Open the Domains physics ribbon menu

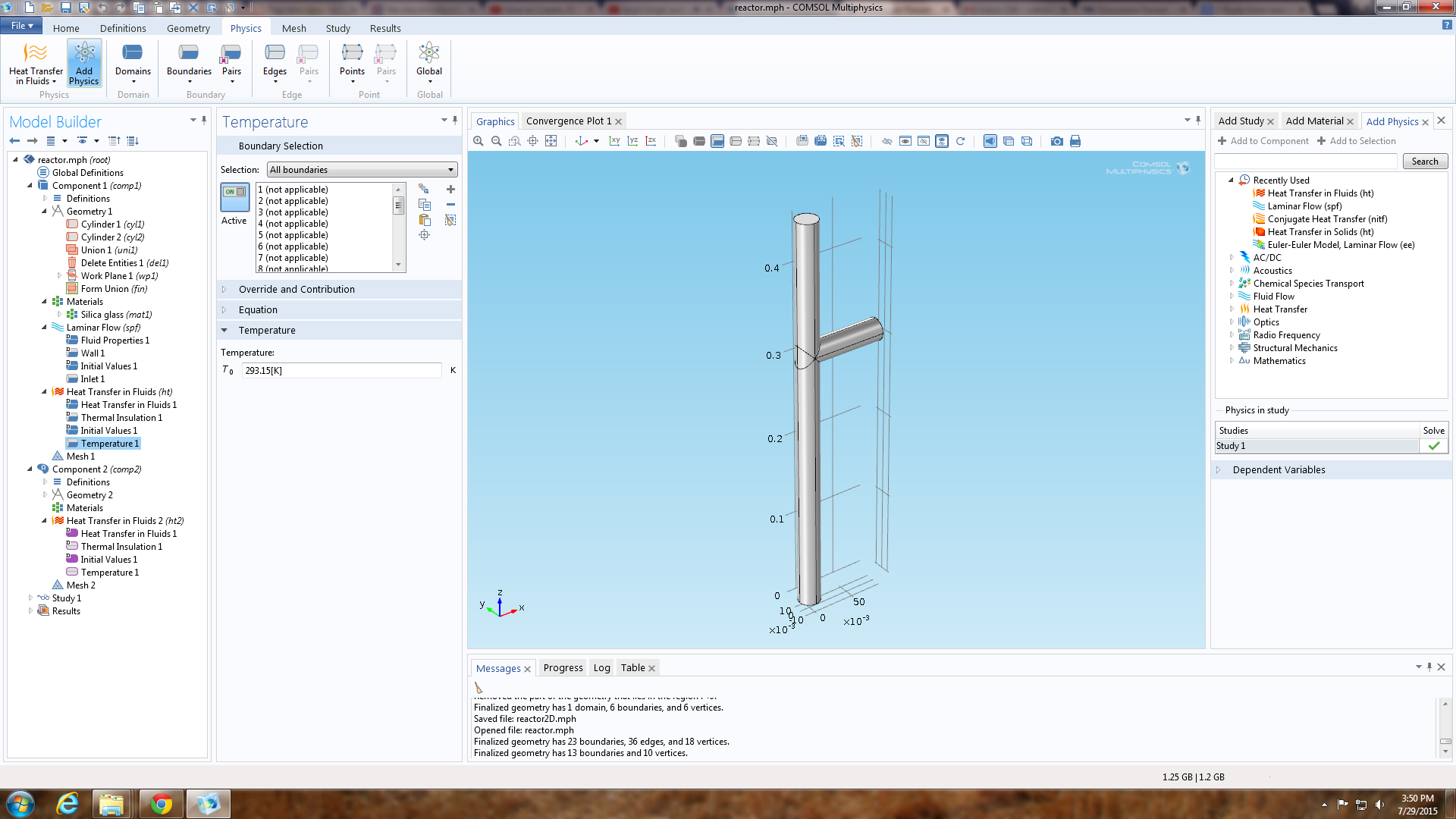133,64
